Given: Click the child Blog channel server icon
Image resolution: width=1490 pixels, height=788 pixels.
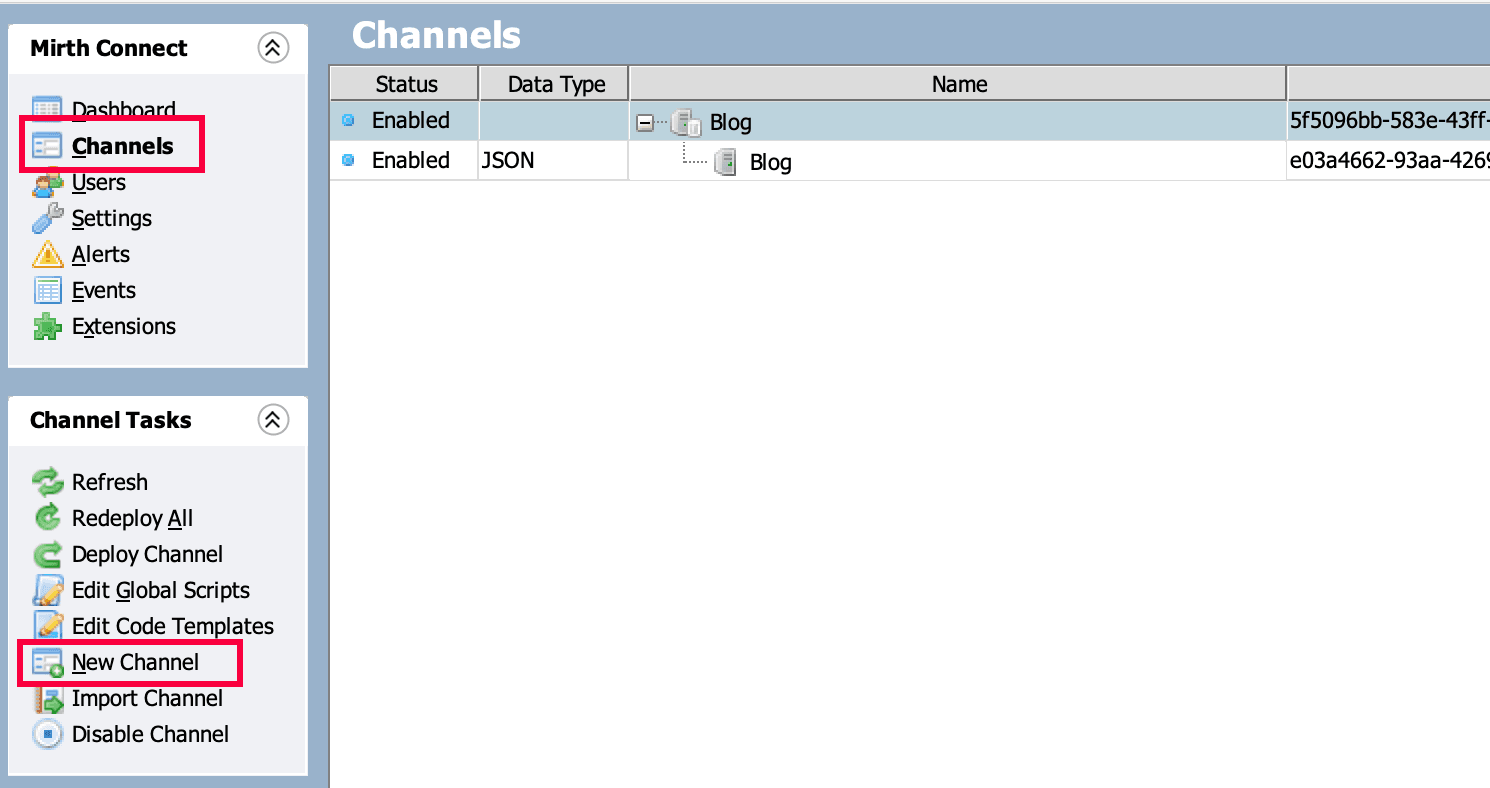Looking at the screenshot, I should [726, 162].
